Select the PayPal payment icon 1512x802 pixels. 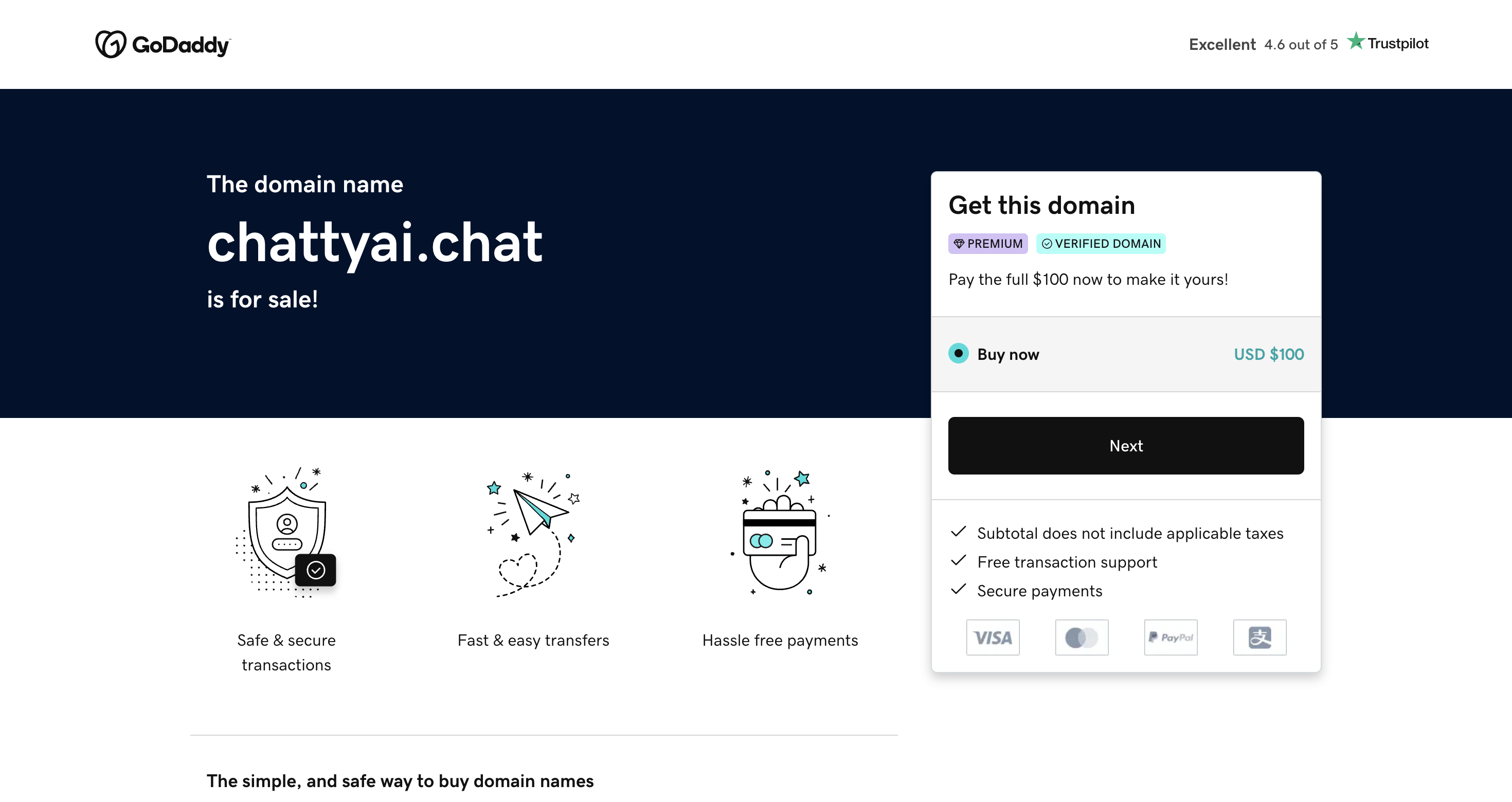tap(1171, 637)
